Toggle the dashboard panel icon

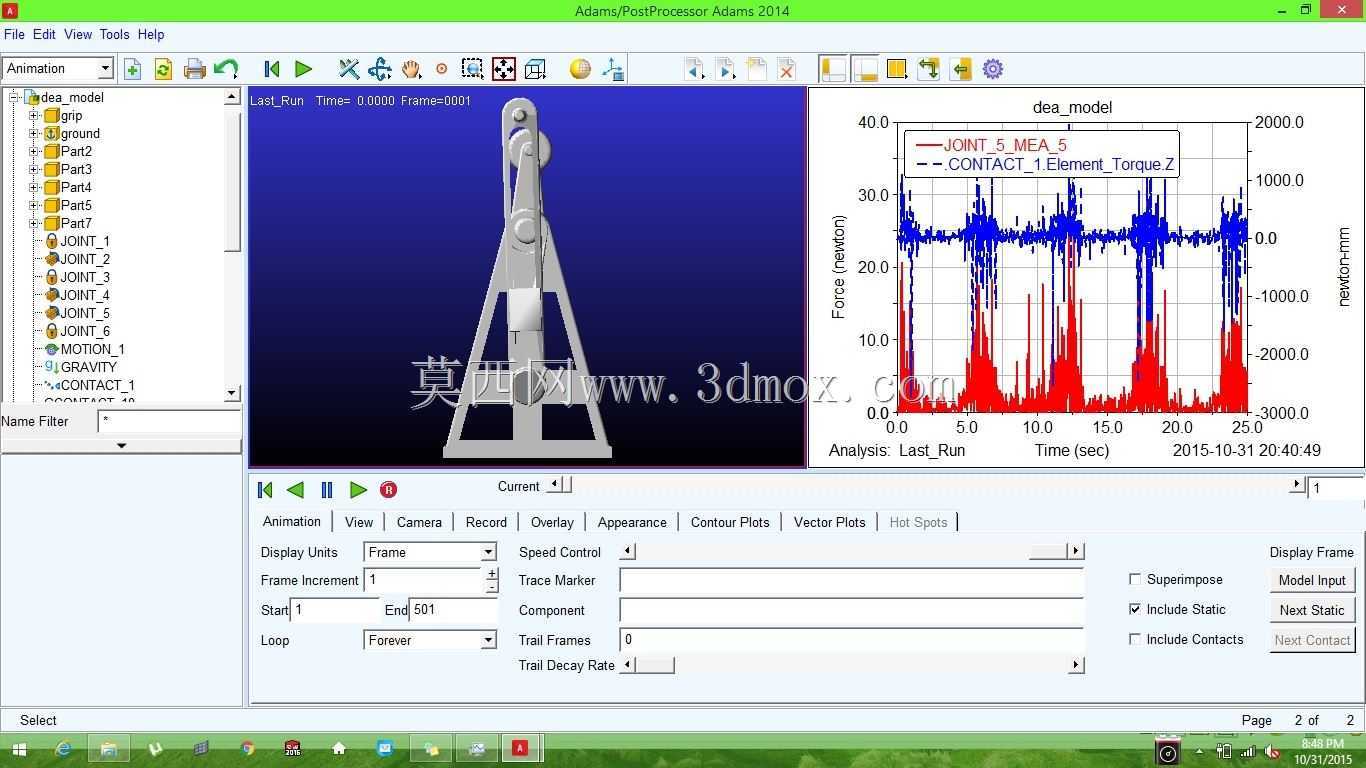point(865,69)
